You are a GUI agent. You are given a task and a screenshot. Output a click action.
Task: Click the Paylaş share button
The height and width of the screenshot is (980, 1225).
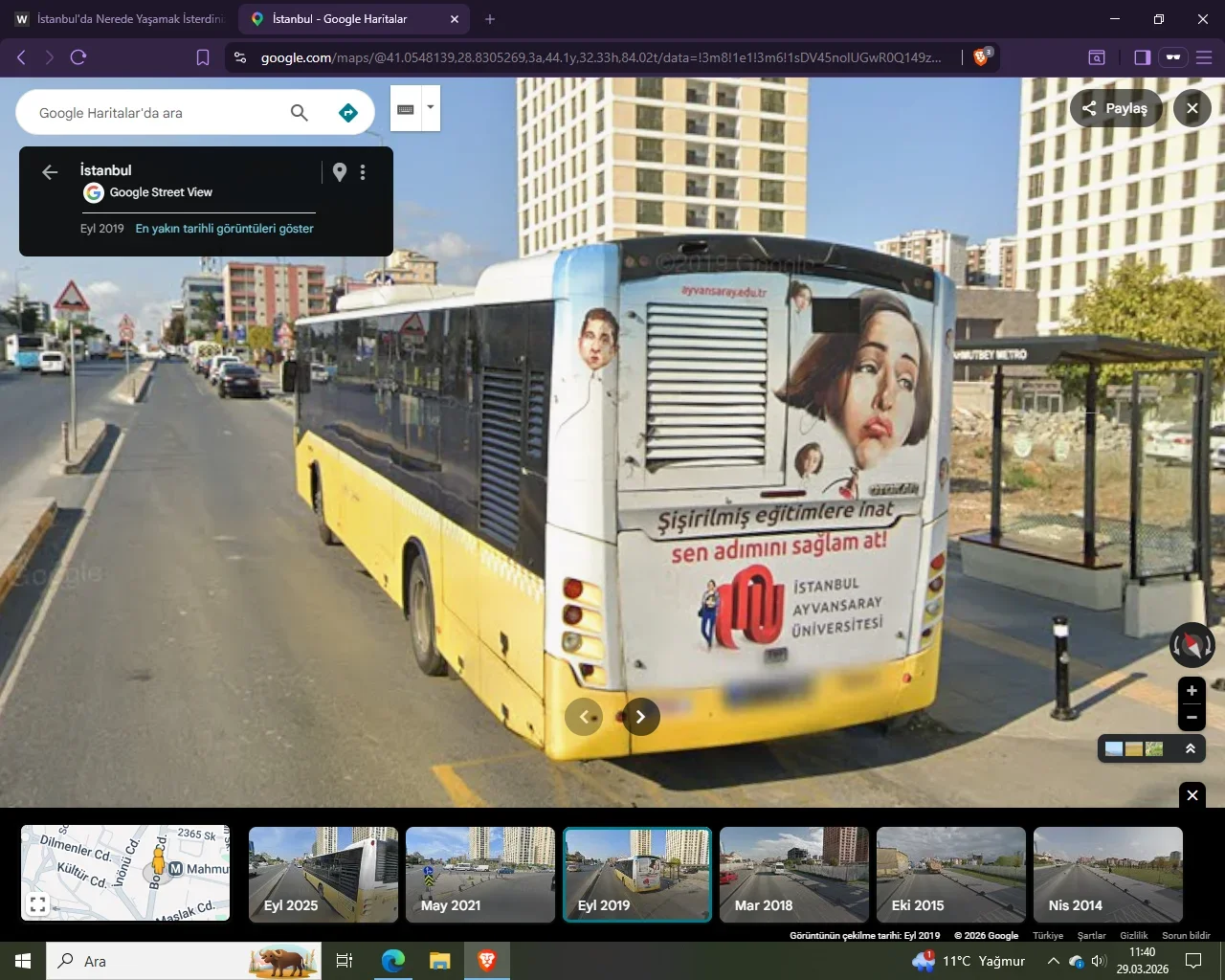pyautogui.click(x=1115, y=108)
